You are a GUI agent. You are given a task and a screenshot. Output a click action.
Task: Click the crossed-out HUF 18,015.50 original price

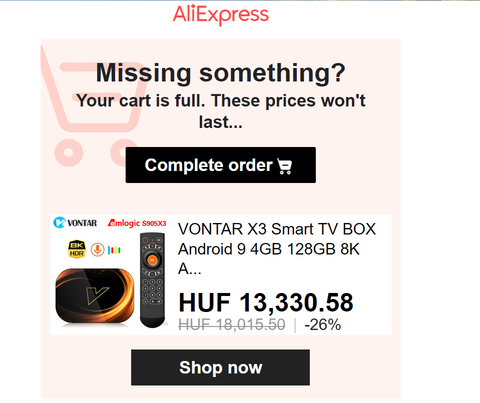232,325
